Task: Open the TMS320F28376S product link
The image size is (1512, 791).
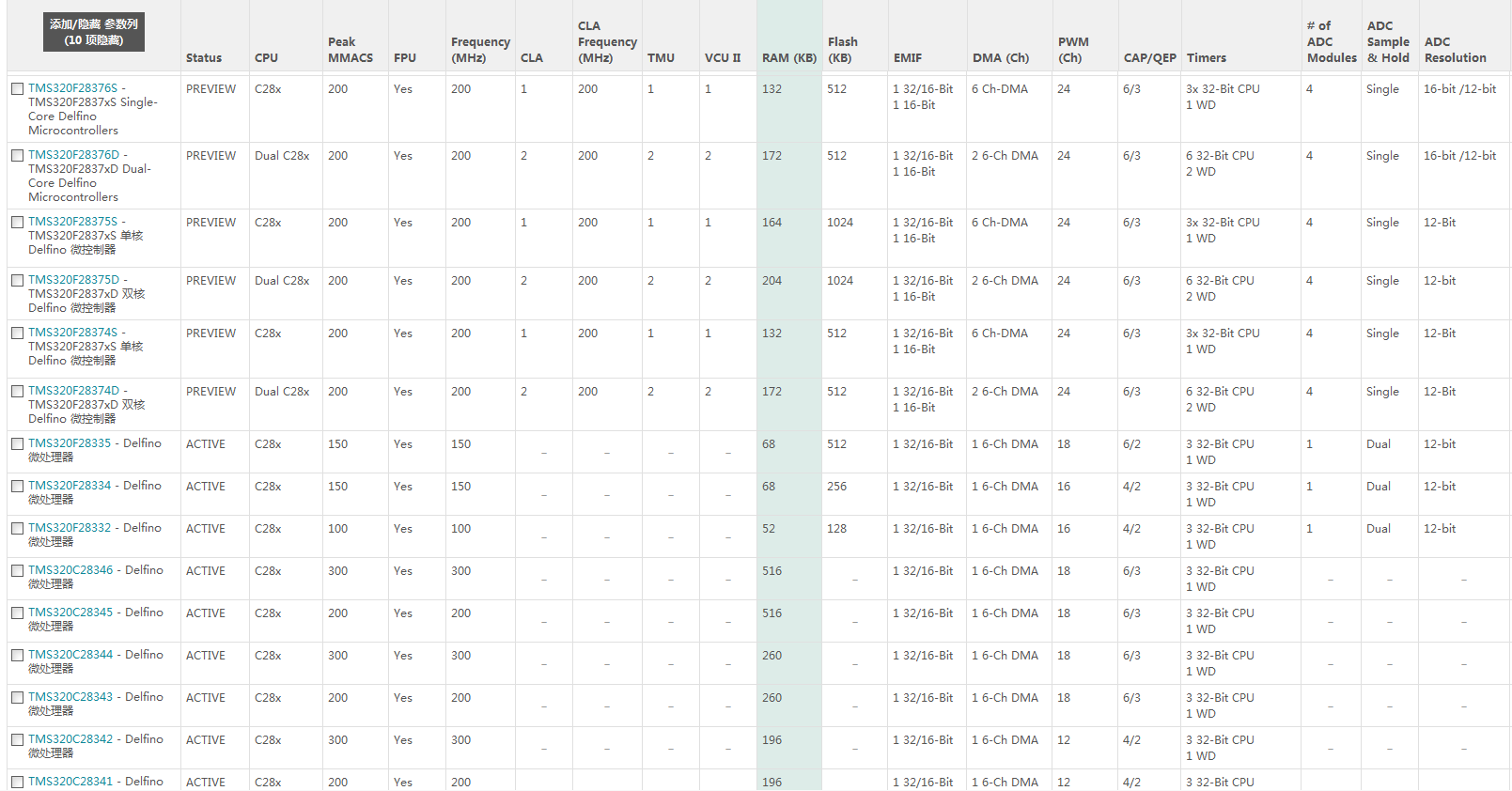Action: tap(72, 88)
